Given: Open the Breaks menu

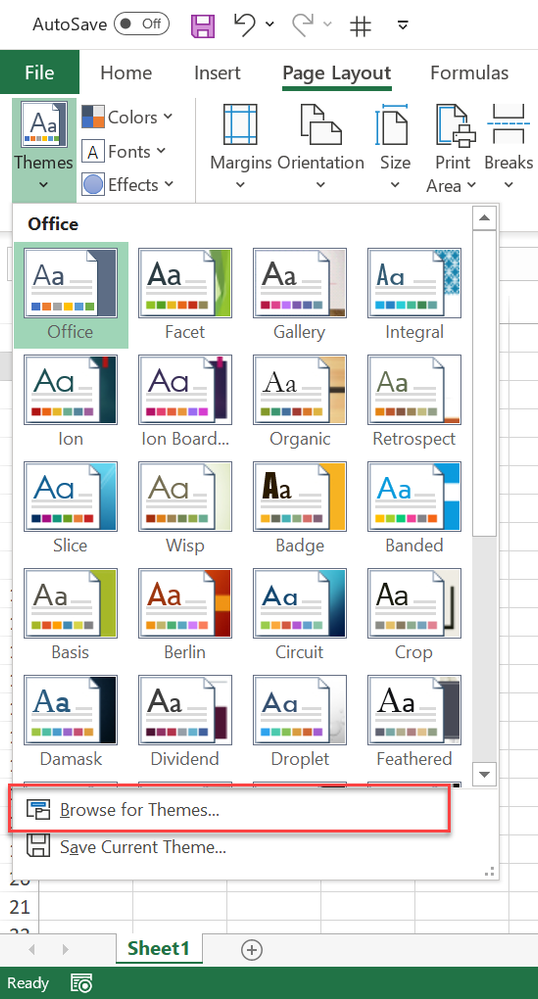Looking at the screenshot, I should click(x=508, y=148).
